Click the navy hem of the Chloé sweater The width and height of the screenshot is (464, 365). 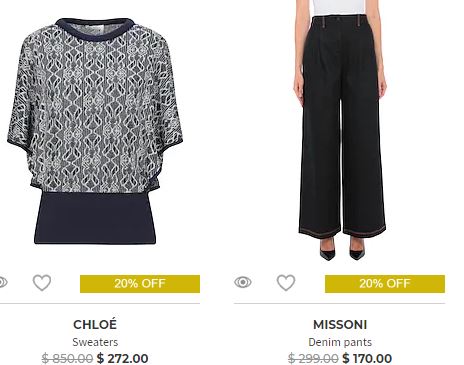tap(95, 218)
